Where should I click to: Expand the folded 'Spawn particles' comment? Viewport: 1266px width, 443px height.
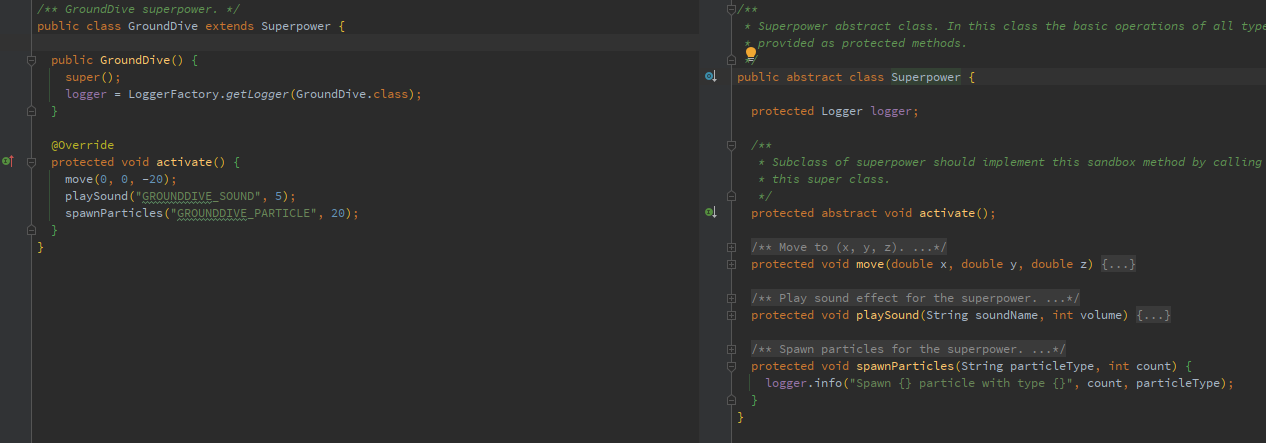tap(732, 348)
